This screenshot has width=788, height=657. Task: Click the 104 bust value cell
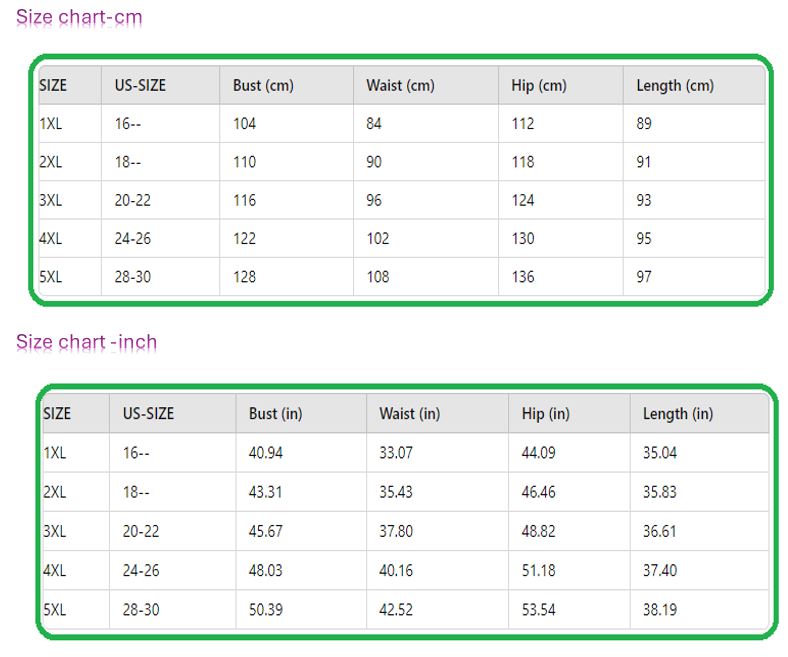coord(245,124)
